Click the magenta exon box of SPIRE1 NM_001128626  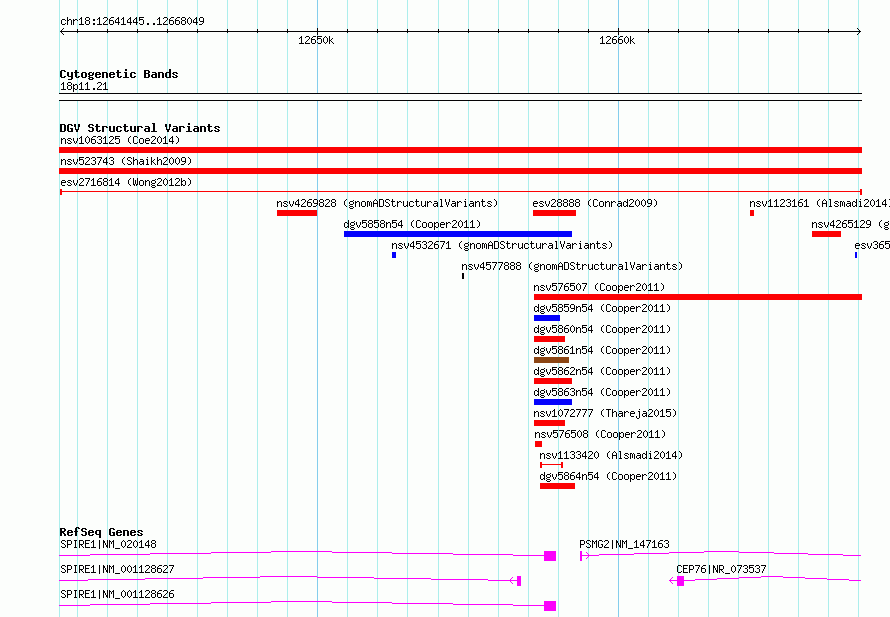(550, 606)
